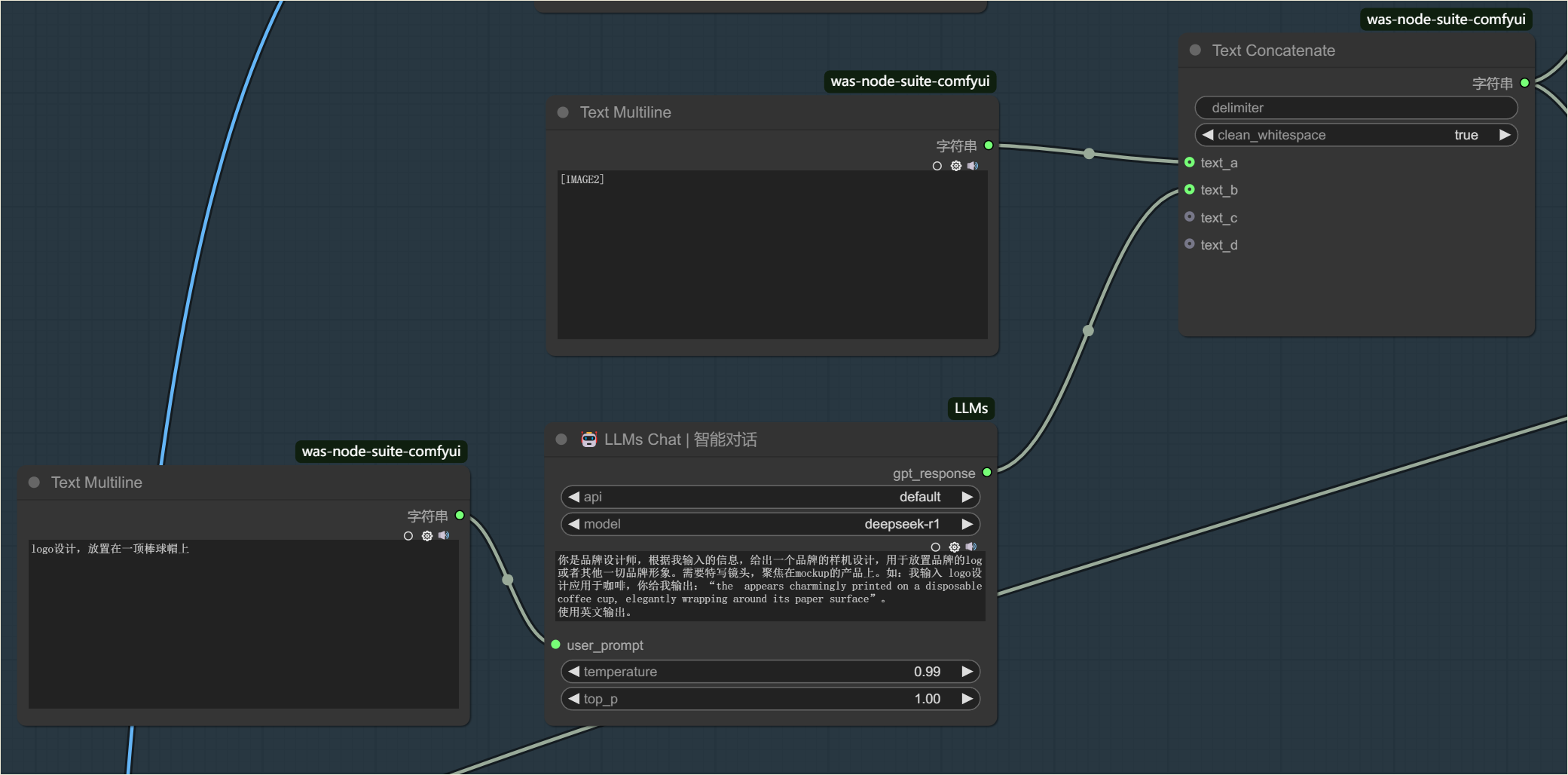
Task: Click the delimiter input field
Action: 1356,108
